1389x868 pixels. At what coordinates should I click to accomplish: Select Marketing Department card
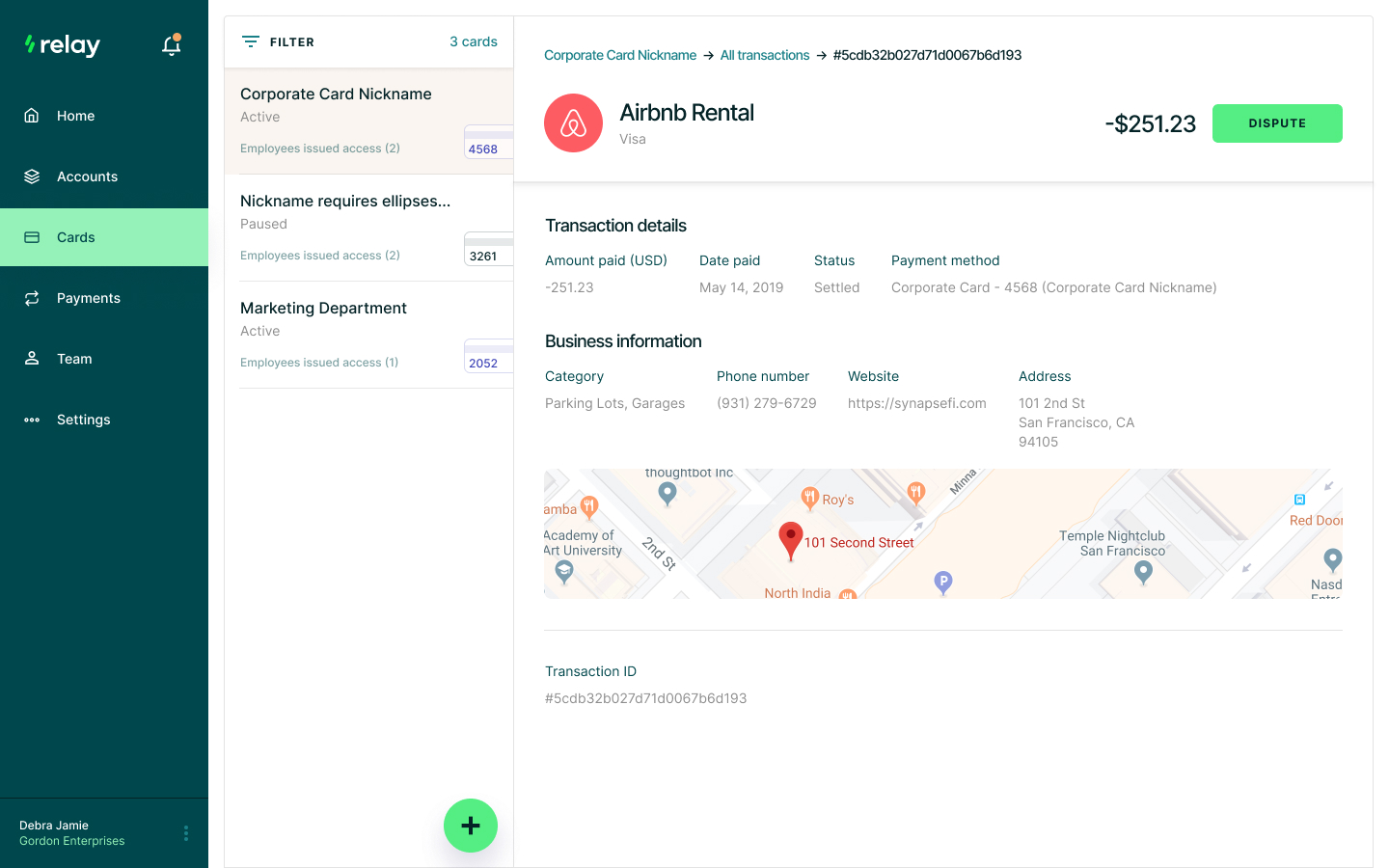pos(368,335)
